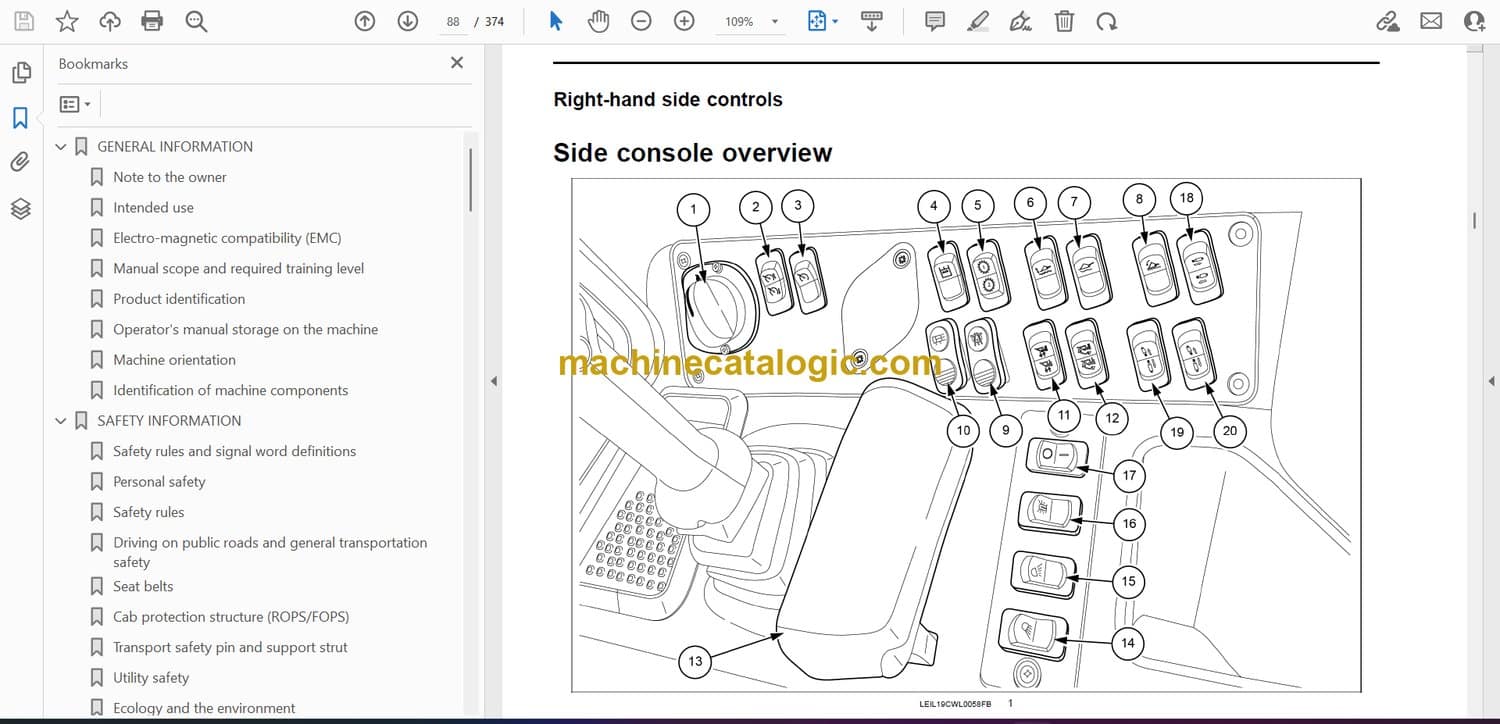The image size is (1500, 724).
Task: Add a comment with the sticky note tool
Action: [x=935, y=21]
